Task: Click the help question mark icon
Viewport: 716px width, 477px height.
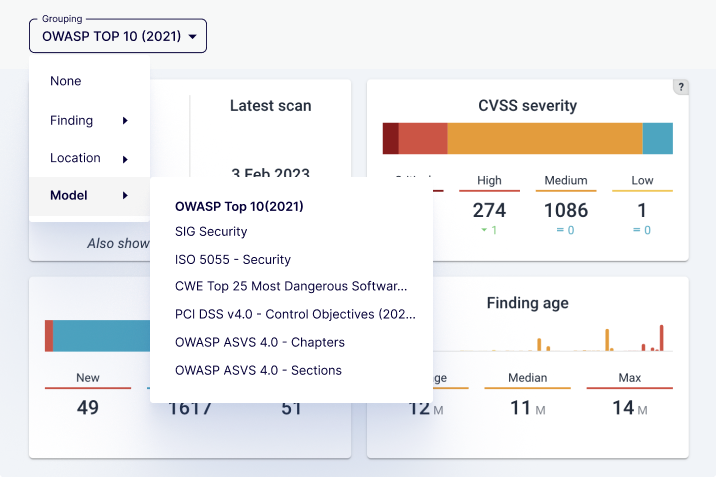Action: click(681, 87)
